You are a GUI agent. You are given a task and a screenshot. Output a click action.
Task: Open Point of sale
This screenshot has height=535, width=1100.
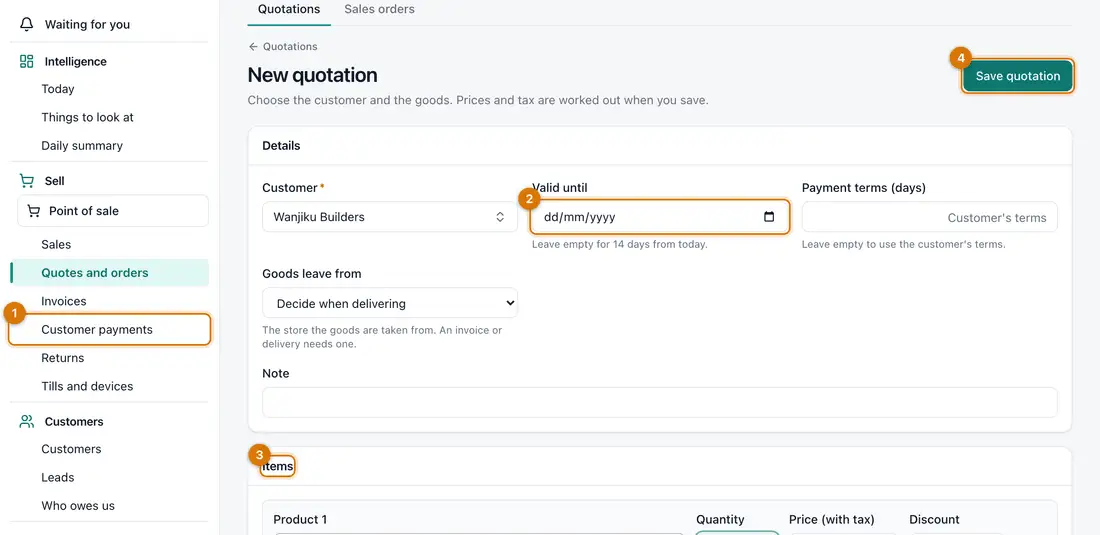[x=112, y=211]
